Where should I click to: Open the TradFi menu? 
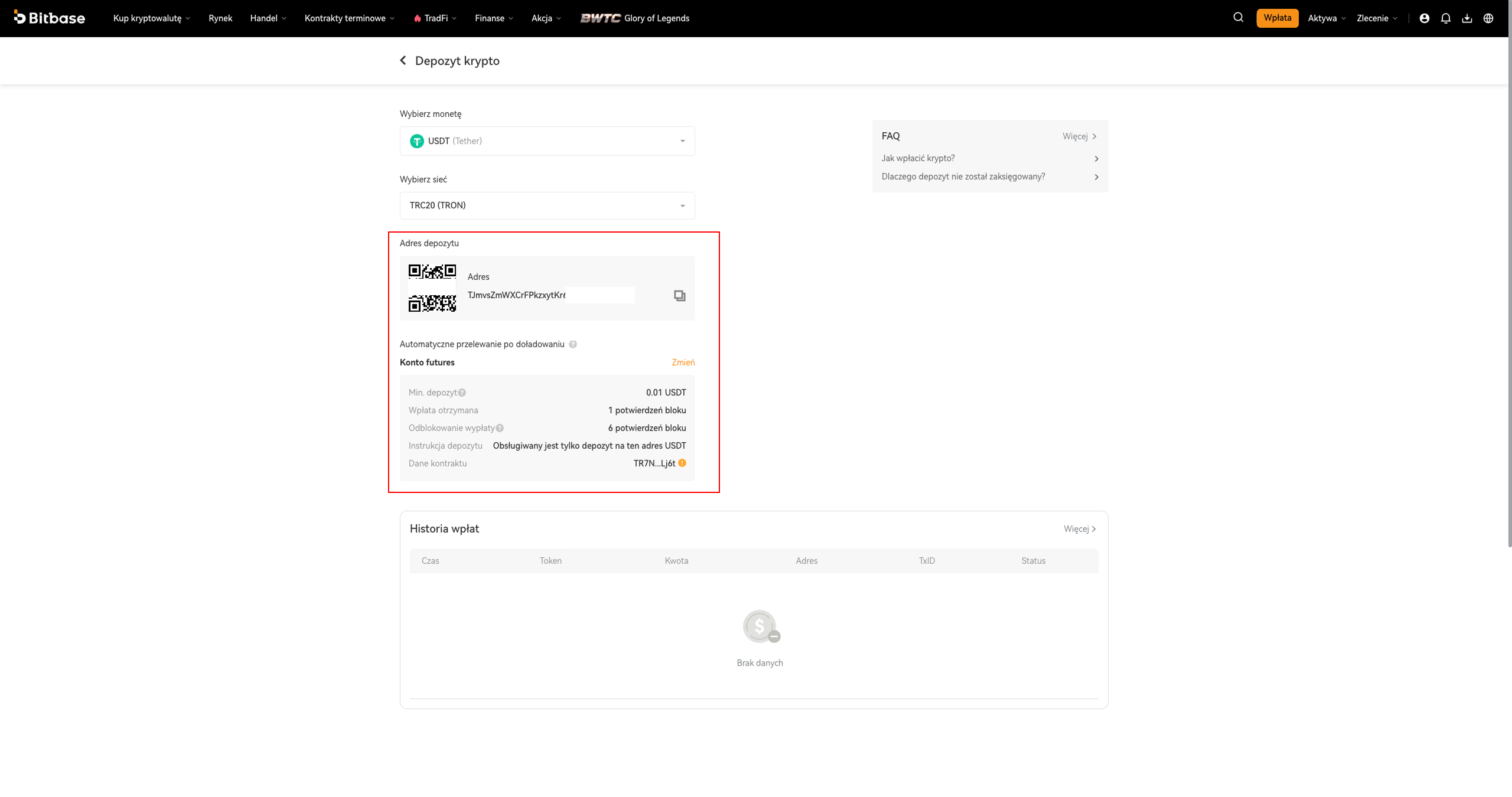[x=436, y=18]
